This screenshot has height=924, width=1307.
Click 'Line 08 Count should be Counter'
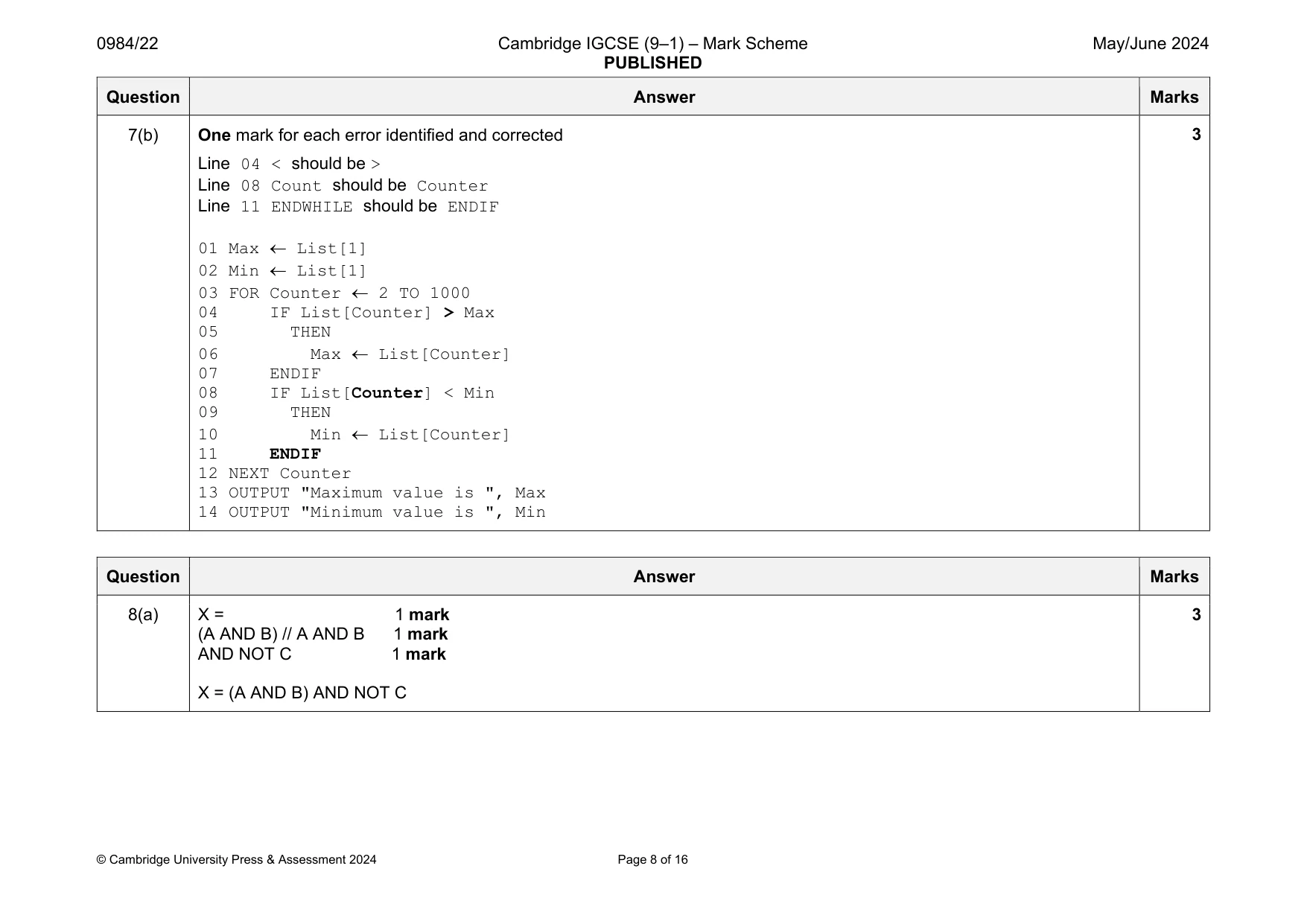pos(343,185)
